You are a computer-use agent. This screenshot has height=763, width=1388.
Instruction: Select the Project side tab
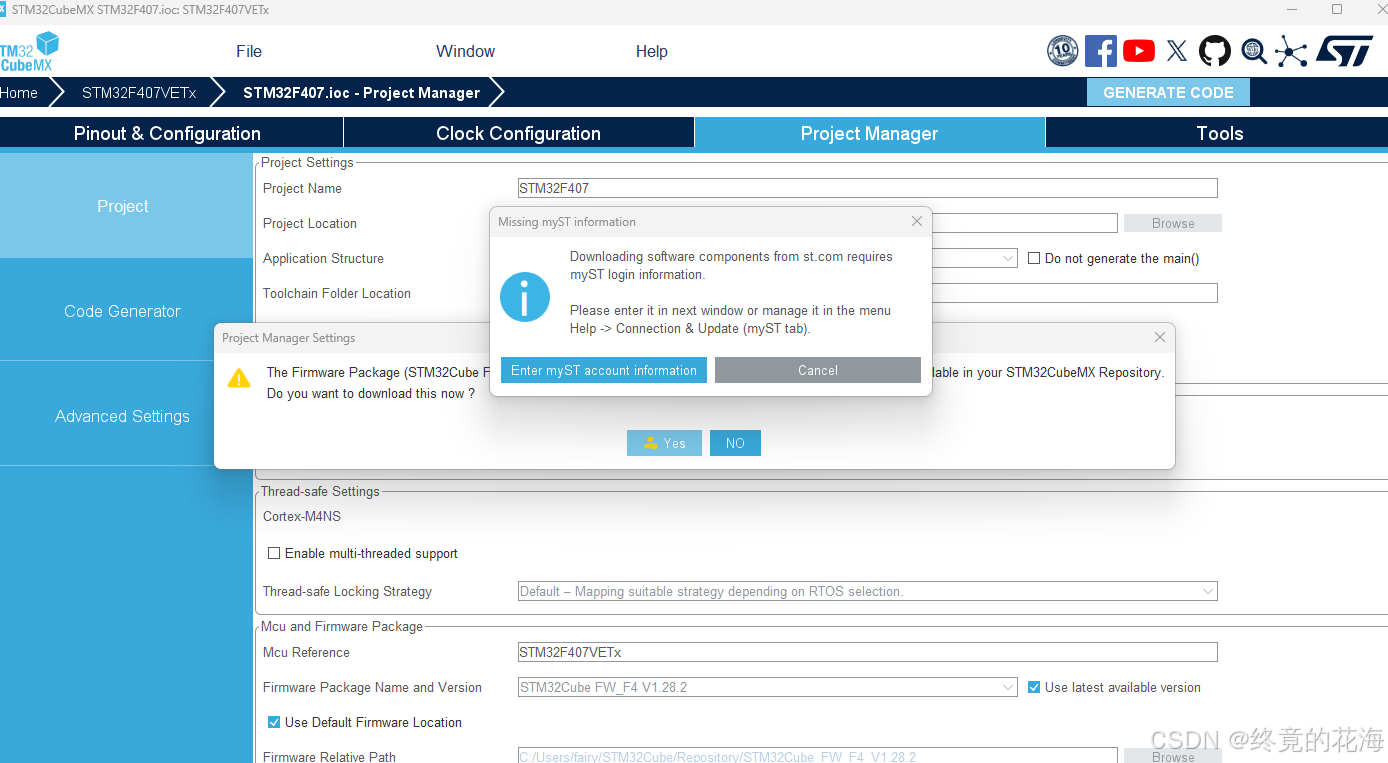click(x=126, y=206)
